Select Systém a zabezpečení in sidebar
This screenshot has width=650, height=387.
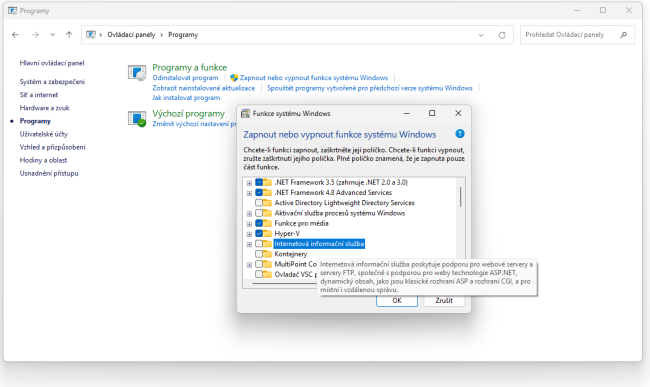tap(52, 82)
